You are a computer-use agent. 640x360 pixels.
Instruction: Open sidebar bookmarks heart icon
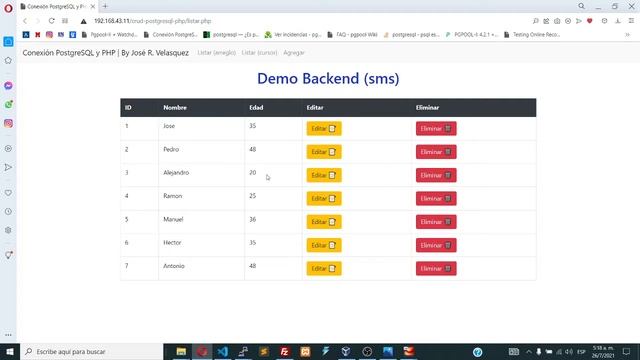[8, 193]
